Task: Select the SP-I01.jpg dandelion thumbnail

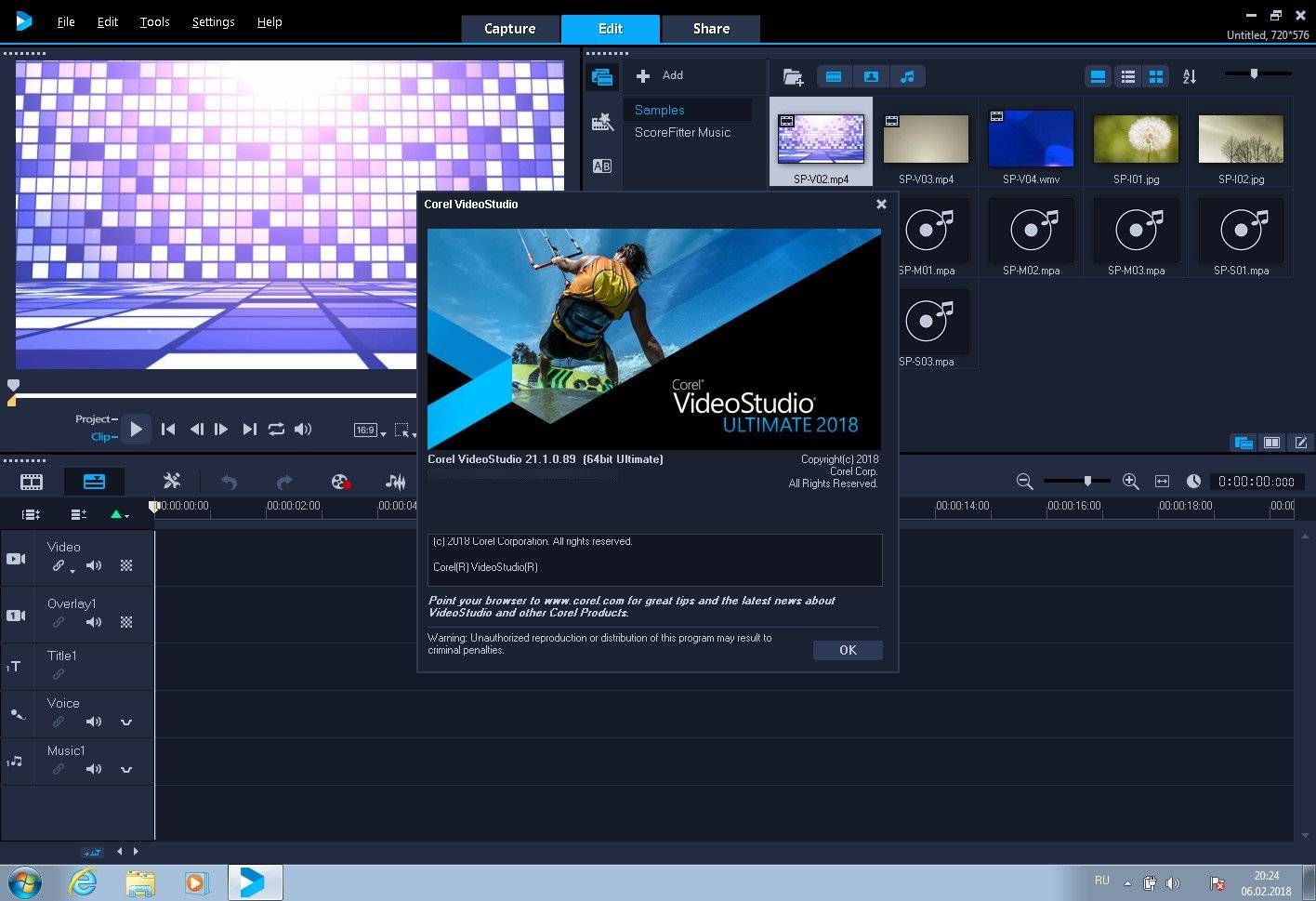Action: point(1136,139)
